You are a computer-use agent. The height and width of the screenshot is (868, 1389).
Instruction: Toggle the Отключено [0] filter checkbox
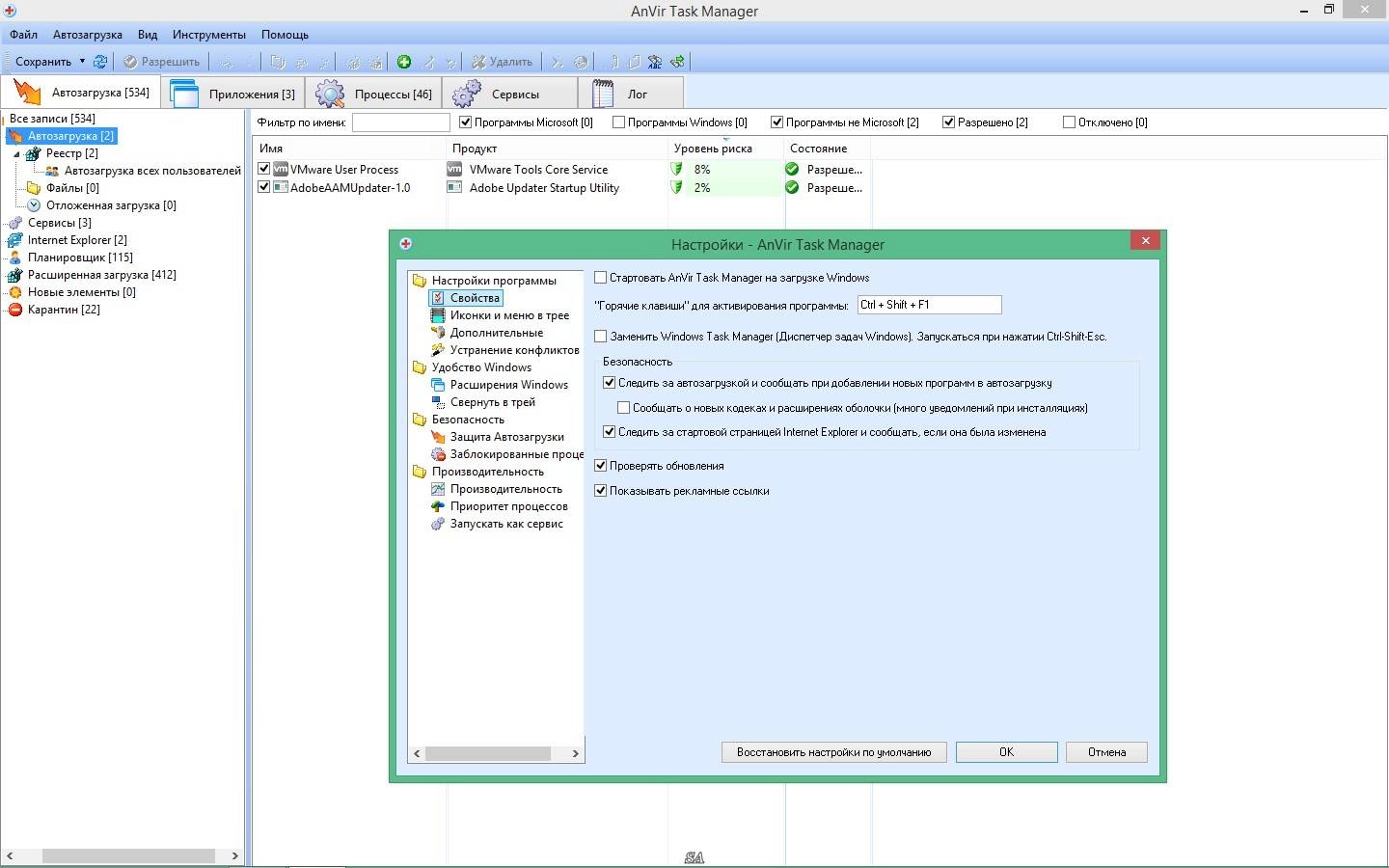pyautogui.click(x=1069, y=122)
